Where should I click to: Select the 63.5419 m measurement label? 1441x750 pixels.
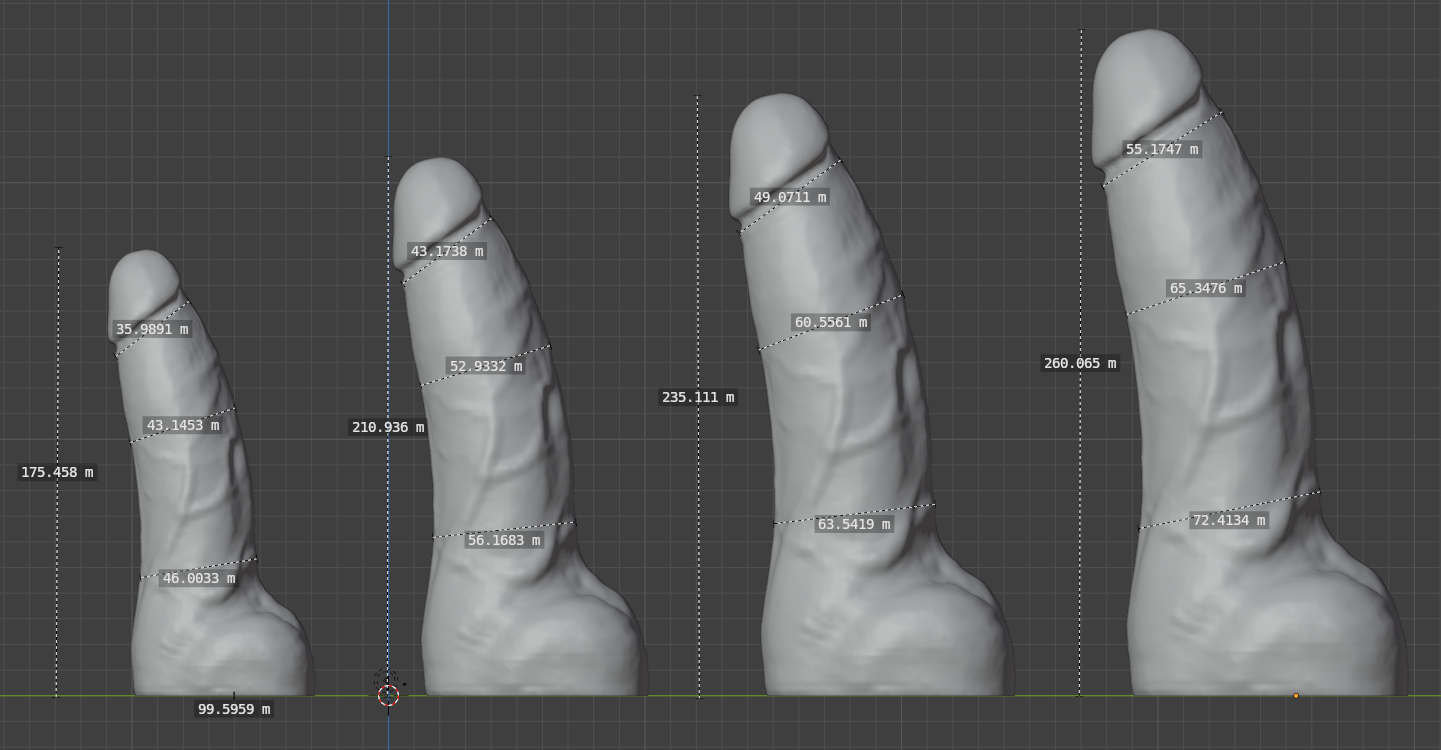(854, 524)
